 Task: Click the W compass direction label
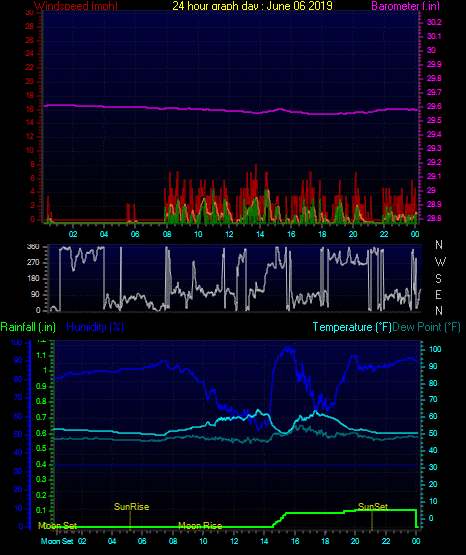pos(440,262)
